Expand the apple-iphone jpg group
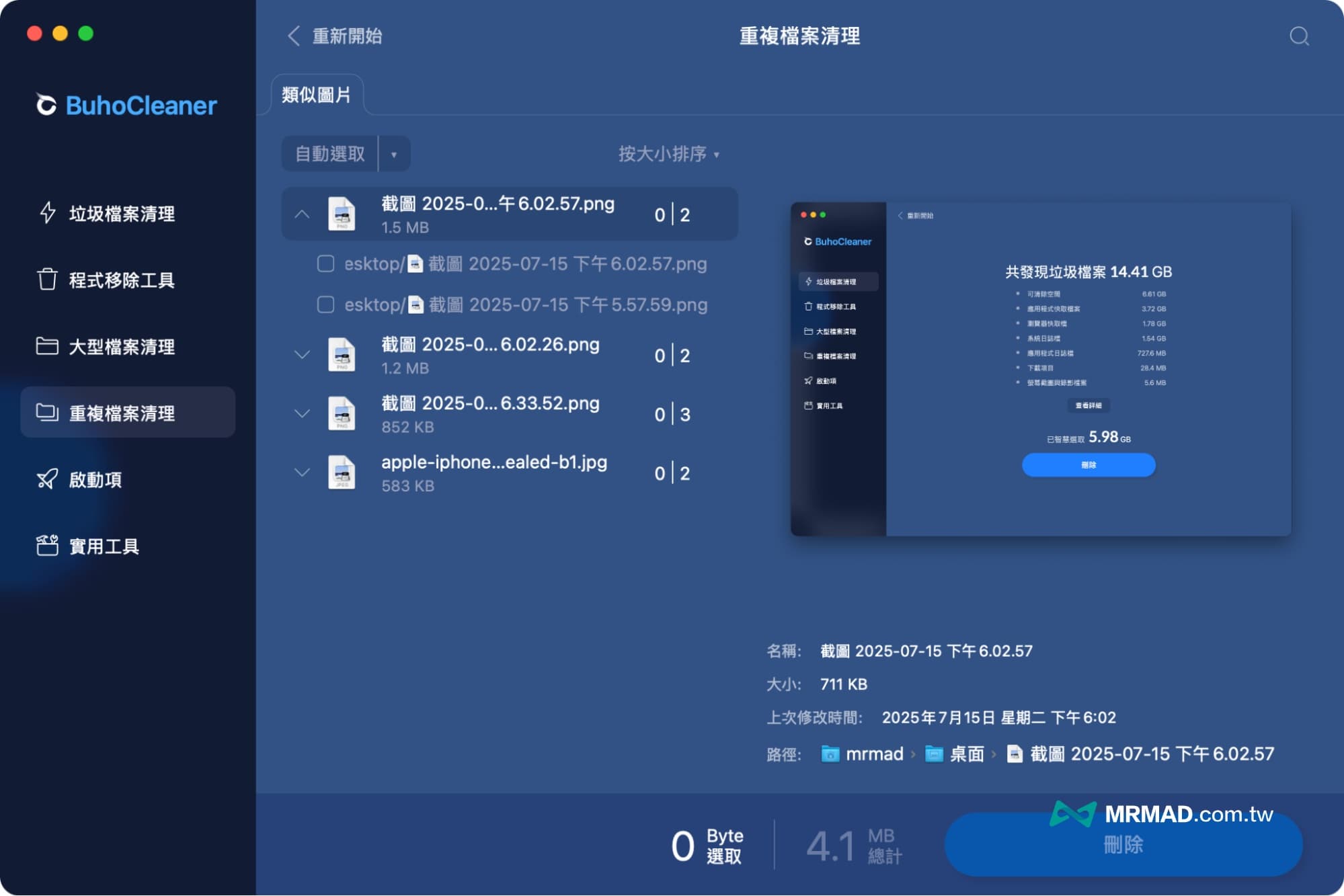This screenshot has height=896, width=1344. coord(303,473)
